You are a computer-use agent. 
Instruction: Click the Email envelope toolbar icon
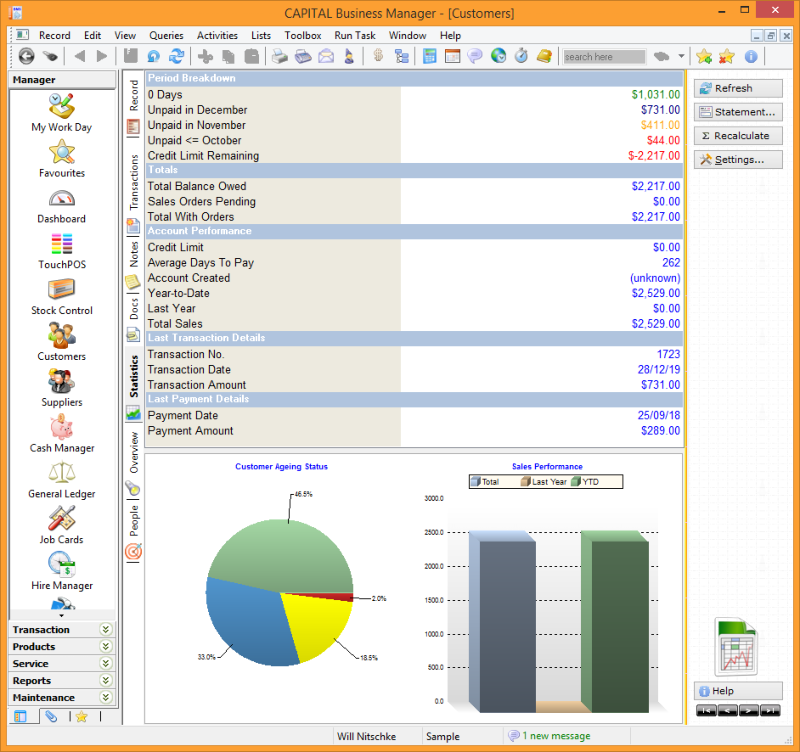pyautogui.click(x=326, y=56)
